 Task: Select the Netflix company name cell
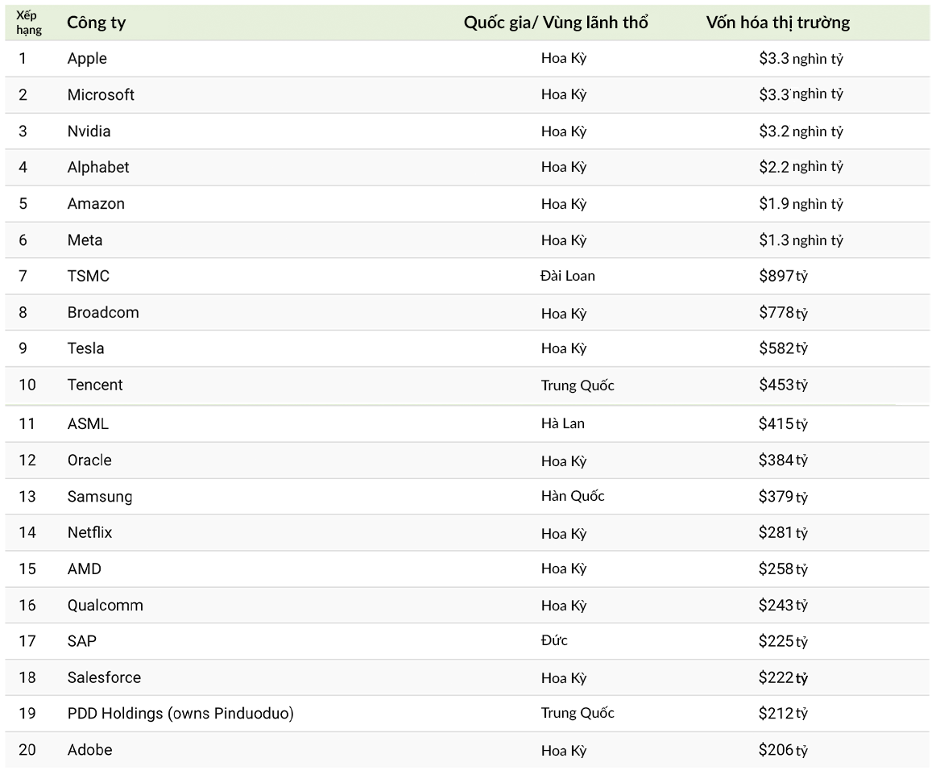[x=90, y=533]
